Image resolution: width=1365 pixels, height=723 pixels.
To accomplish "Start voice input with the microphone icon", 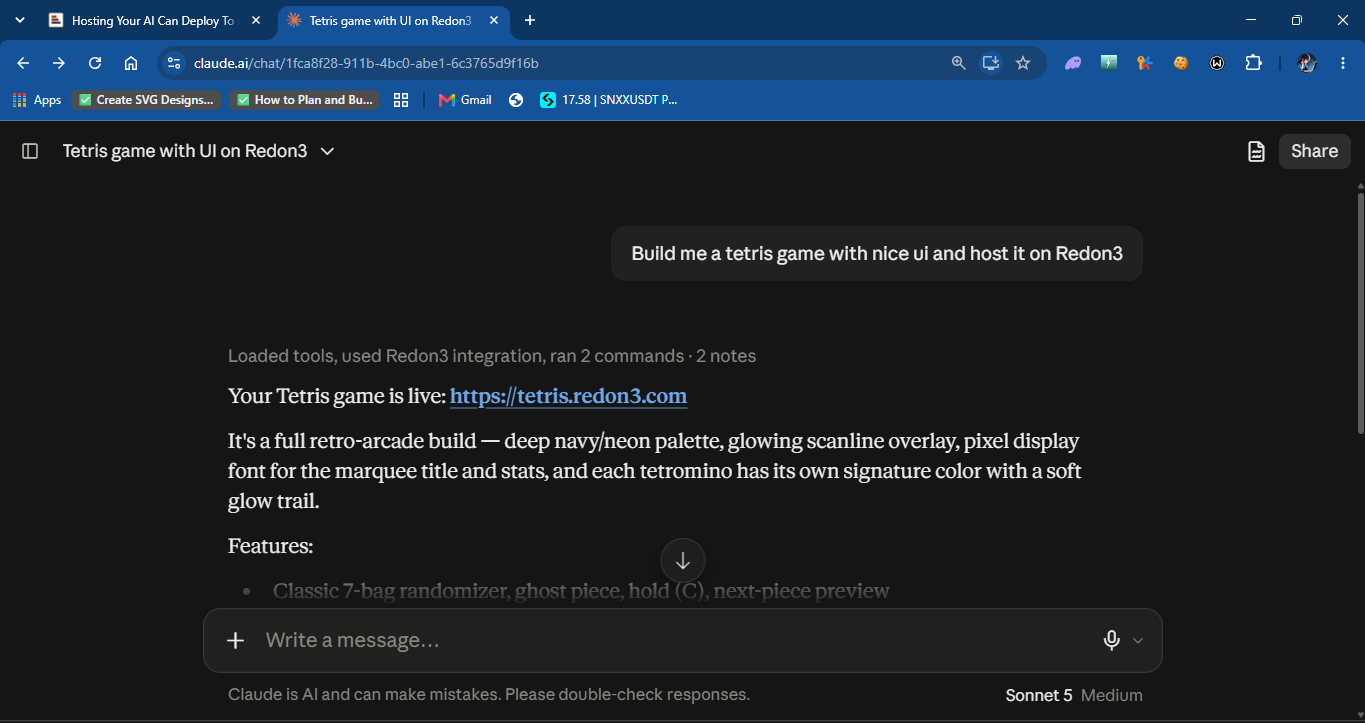I will click(1111, 640).
